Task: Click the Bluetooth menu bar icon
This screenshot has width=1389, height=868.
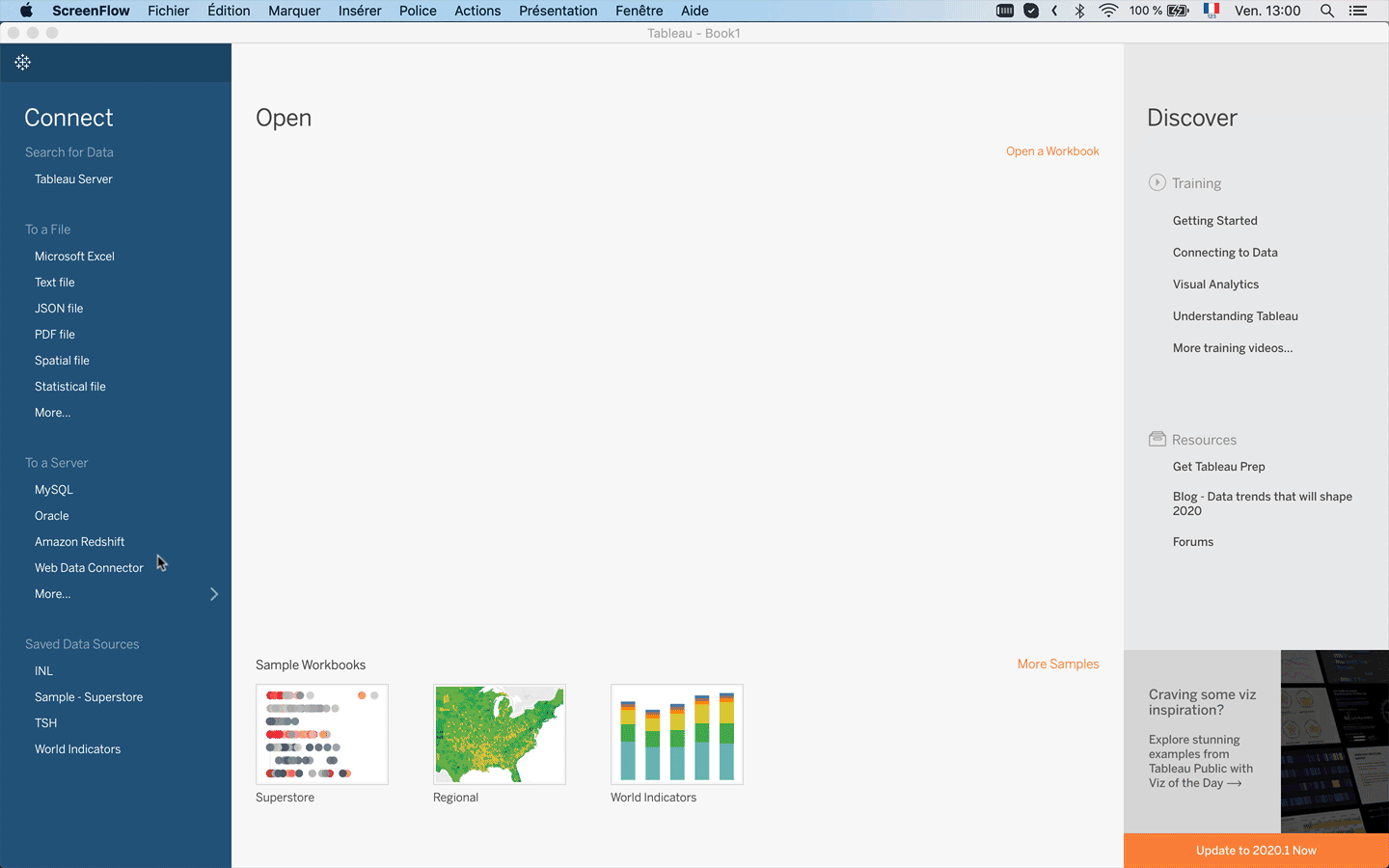Action: pyautogui.click(x=1080, y=11)
